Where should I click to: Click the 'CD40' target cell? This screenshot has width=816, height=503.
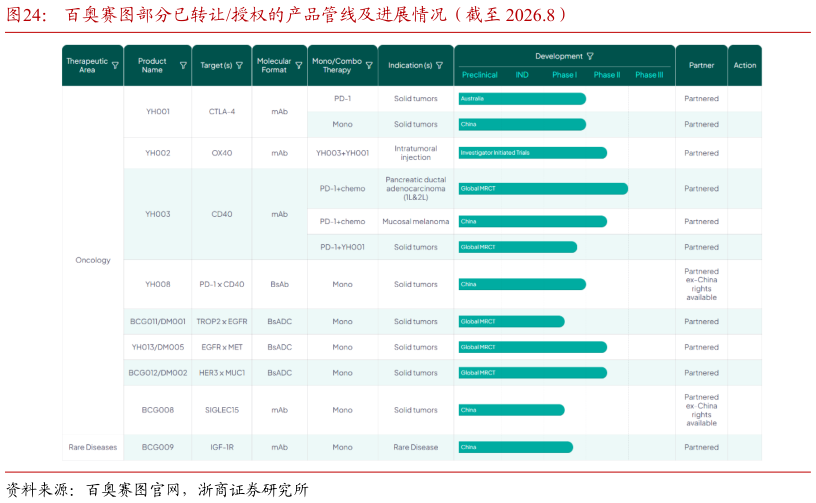tap(222, 214)
